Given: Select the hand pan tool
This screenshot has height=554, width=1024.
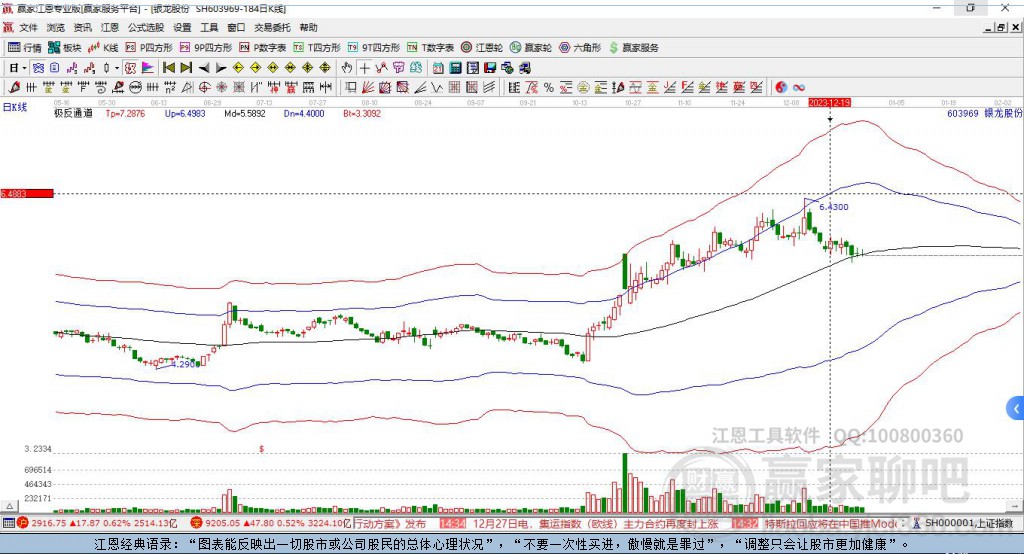Looking at the screenshot, I should click(347, 68).
